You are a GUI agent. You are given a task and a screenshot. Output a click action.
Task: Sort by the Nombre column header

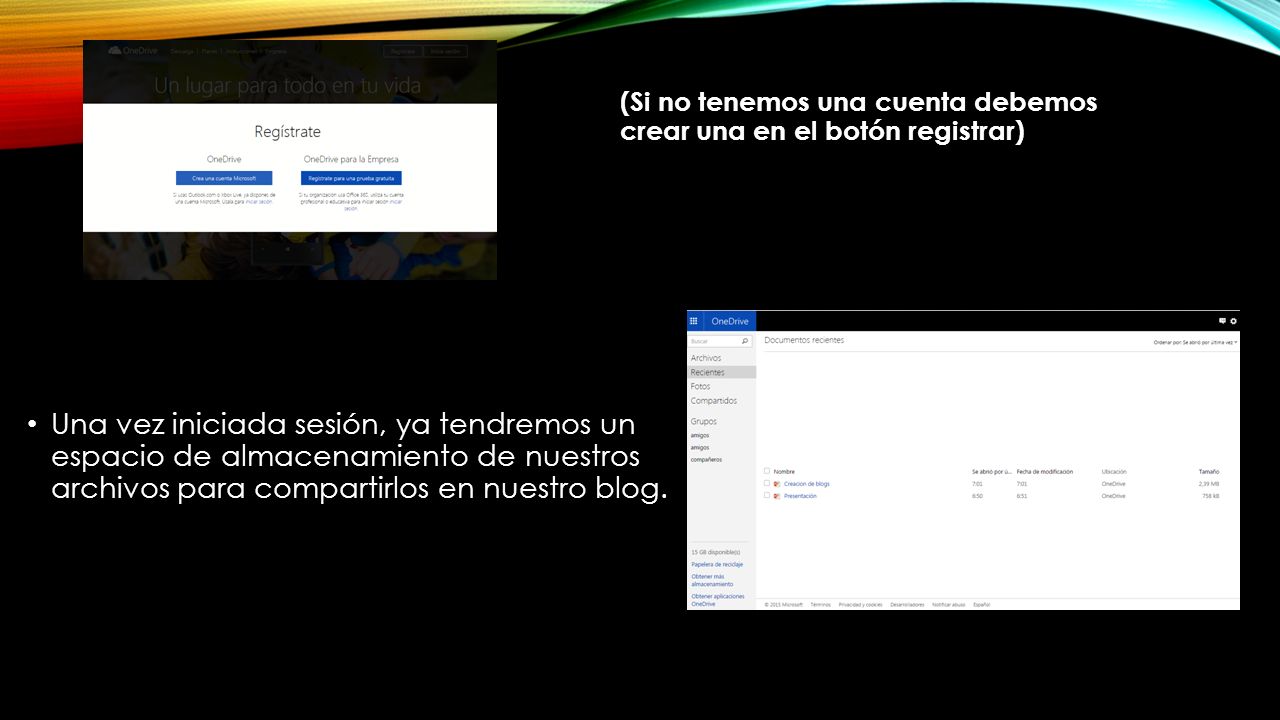tap(784, 471)
